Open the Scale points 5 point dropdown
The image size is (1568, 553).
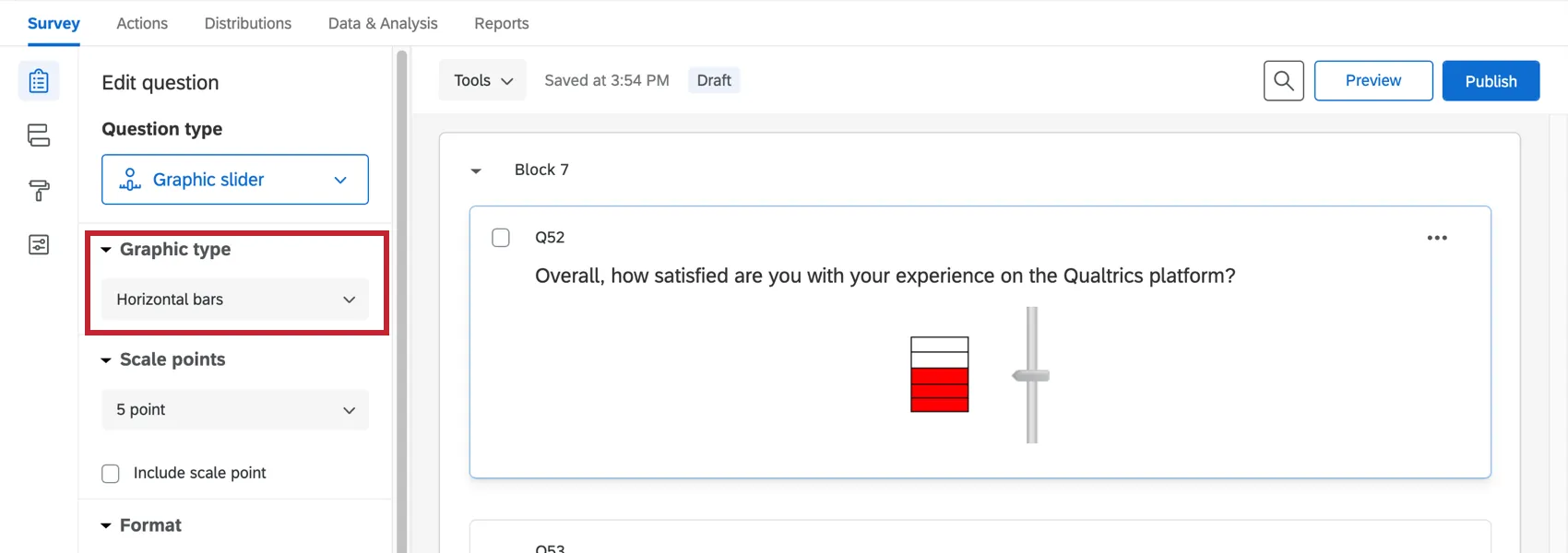click(234, 409)
